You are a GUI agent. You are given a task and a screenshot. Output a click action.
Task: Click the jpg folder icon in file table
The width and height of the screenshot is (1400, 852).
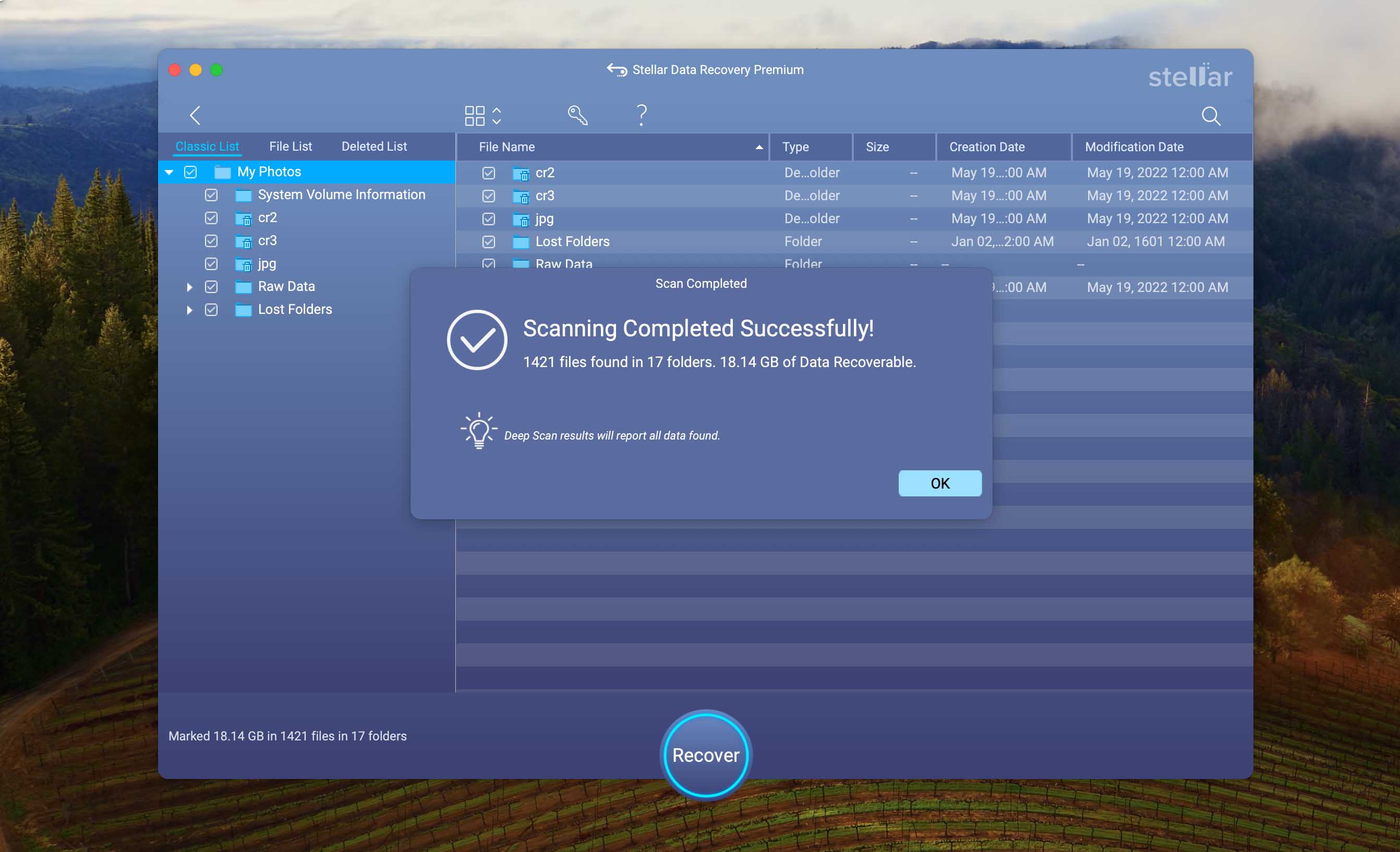click(x=521, y=219)
